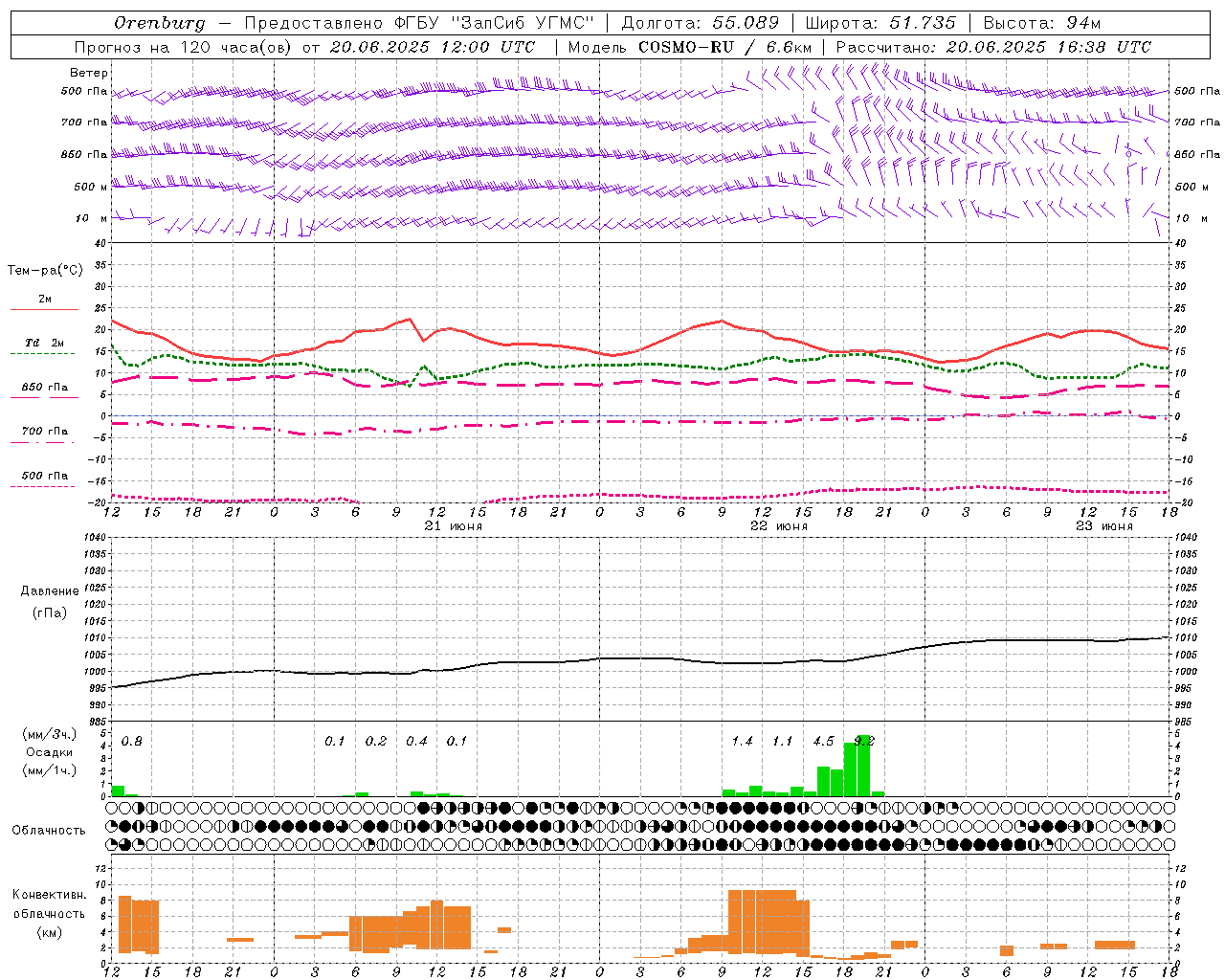Click the date label "23 июня"
The height and width of the screenshot is (980, 1225).
(1104, 526)
